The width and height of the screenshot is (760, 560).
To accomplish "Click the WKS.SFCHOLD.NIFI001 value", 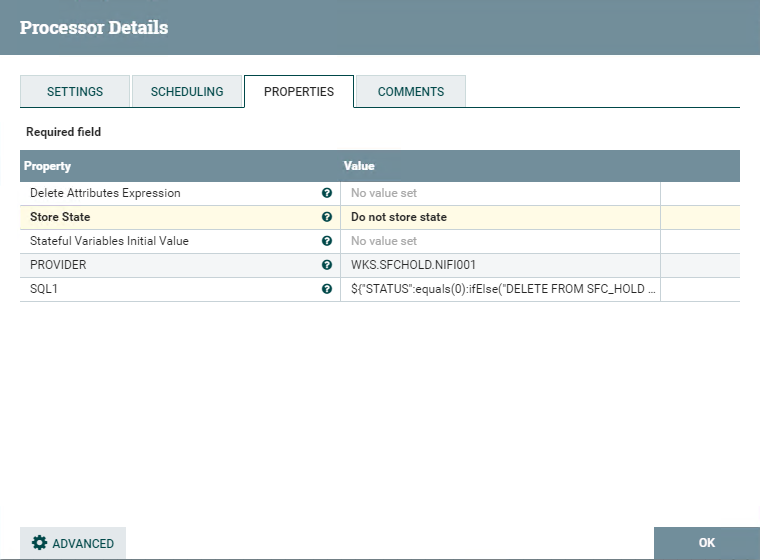I will point(413,265).
